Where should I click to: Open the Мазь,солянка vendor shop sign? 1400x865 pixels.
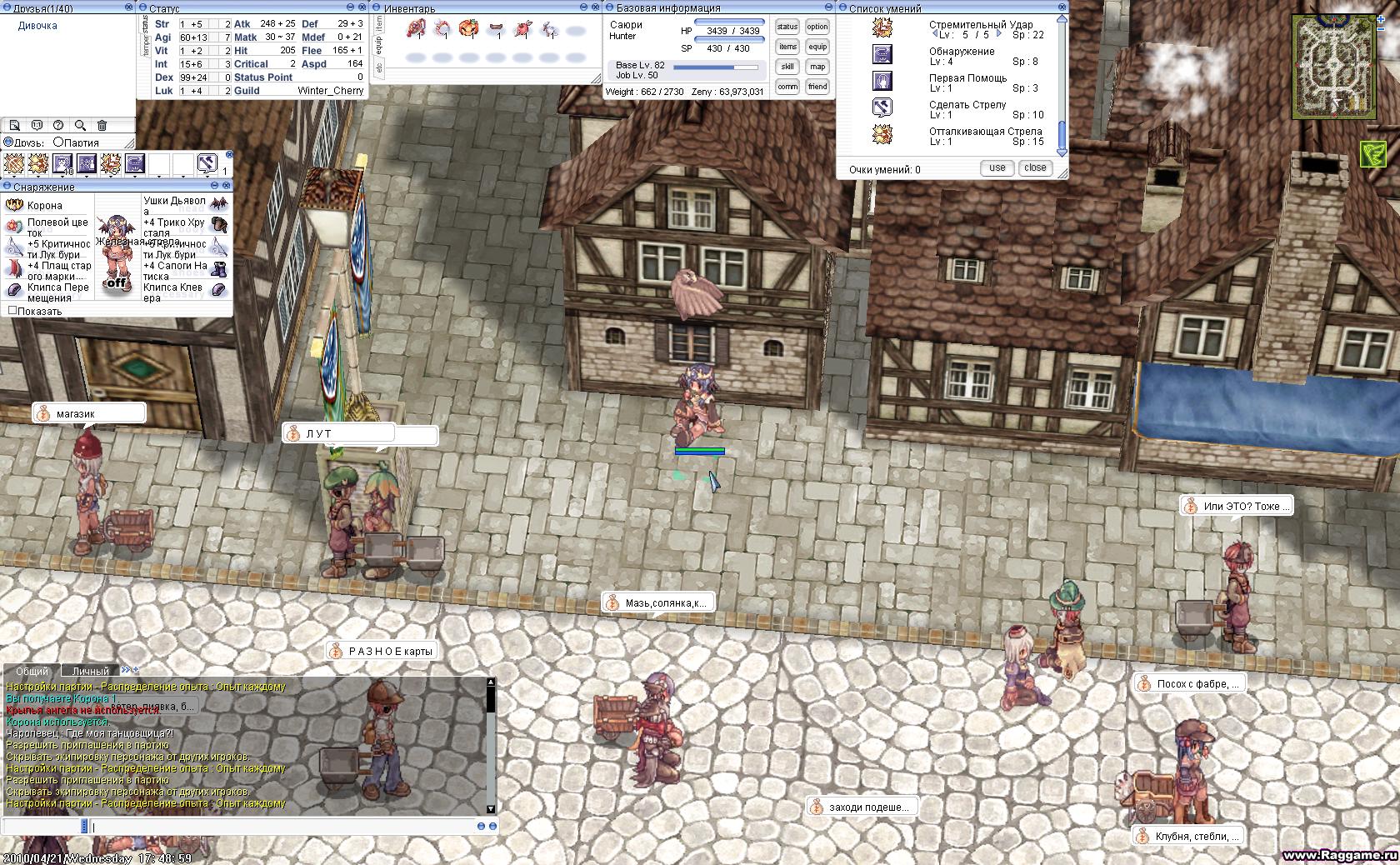[658, 602]
